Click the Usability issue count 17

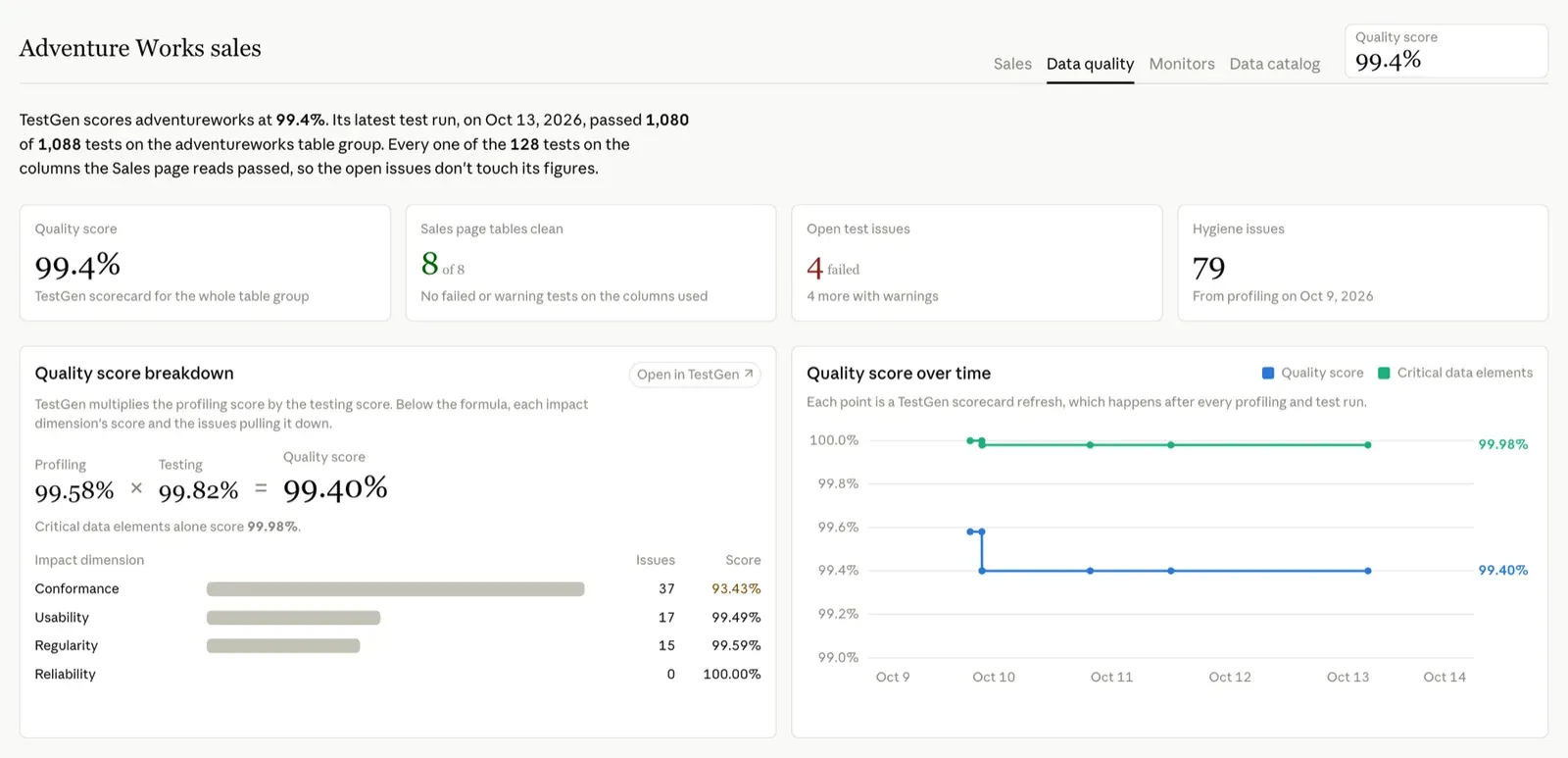[x=666, y=618]
